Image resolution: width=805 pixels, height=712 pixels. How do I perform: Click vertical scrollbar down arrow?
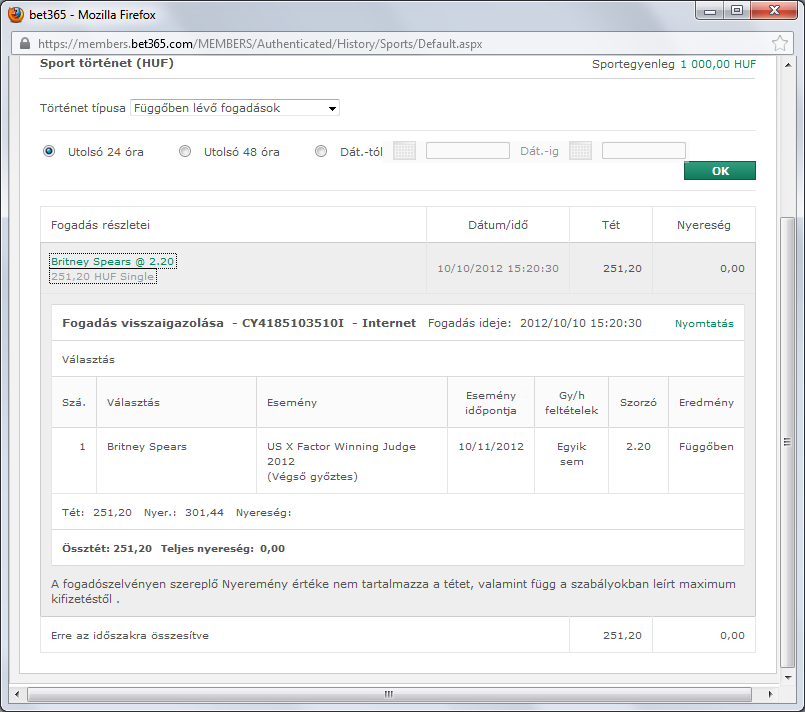(788, 678)
